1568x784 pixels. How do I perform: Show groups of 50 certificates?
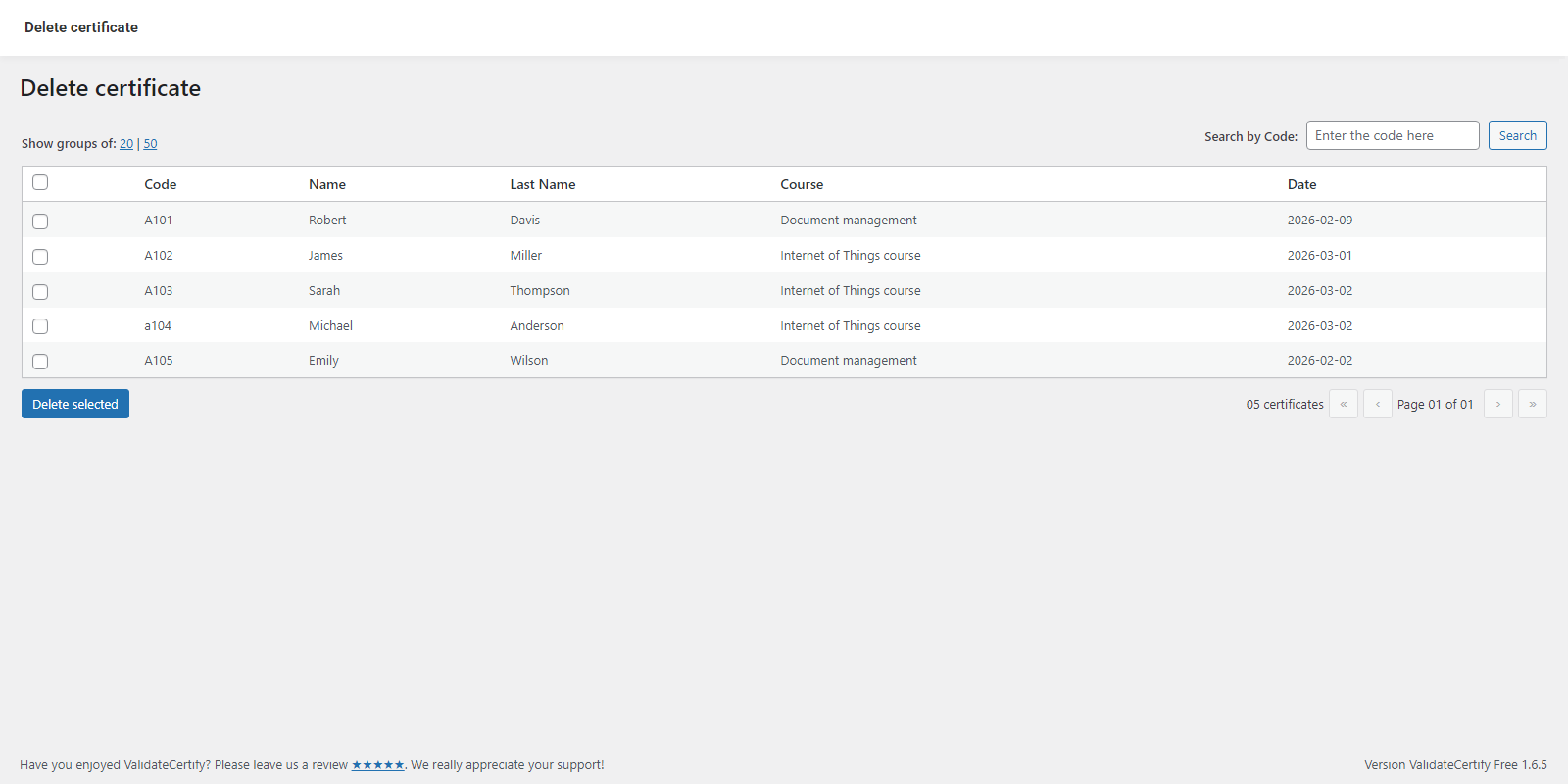pyautogui.click(x=150, y=144)
